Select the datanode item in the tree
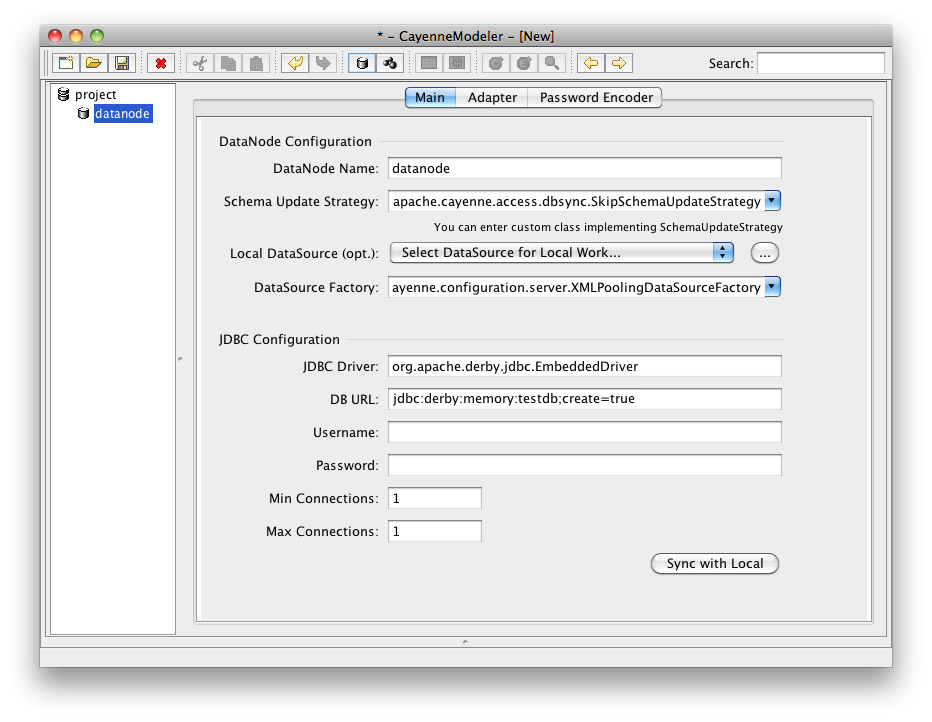932x722 pixels. pos(122,114)
